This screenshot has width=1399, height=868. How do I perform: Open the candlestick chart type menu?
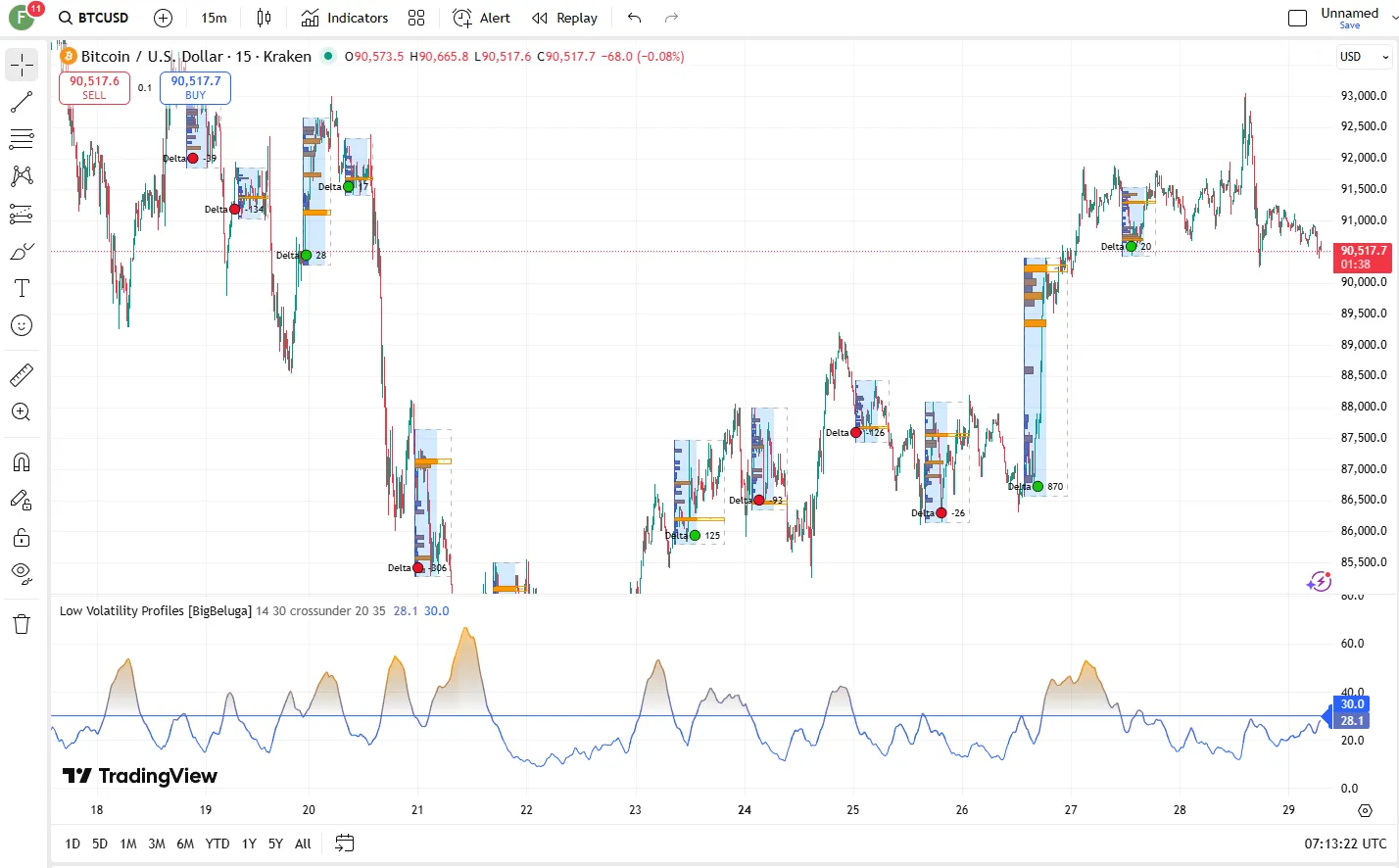(x=264, y=18)
